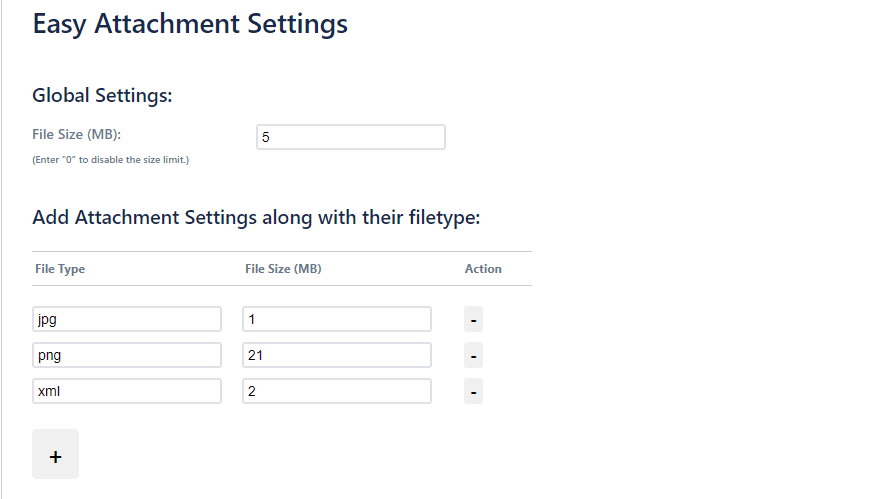Focus the xml file type field
This screenshot has width=889, height=499.
click(126, 391)
